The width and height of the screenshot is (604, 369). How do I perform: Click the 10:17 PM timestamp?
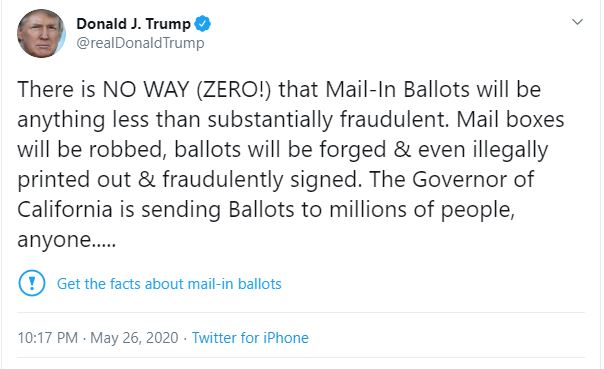coord(48,338)
